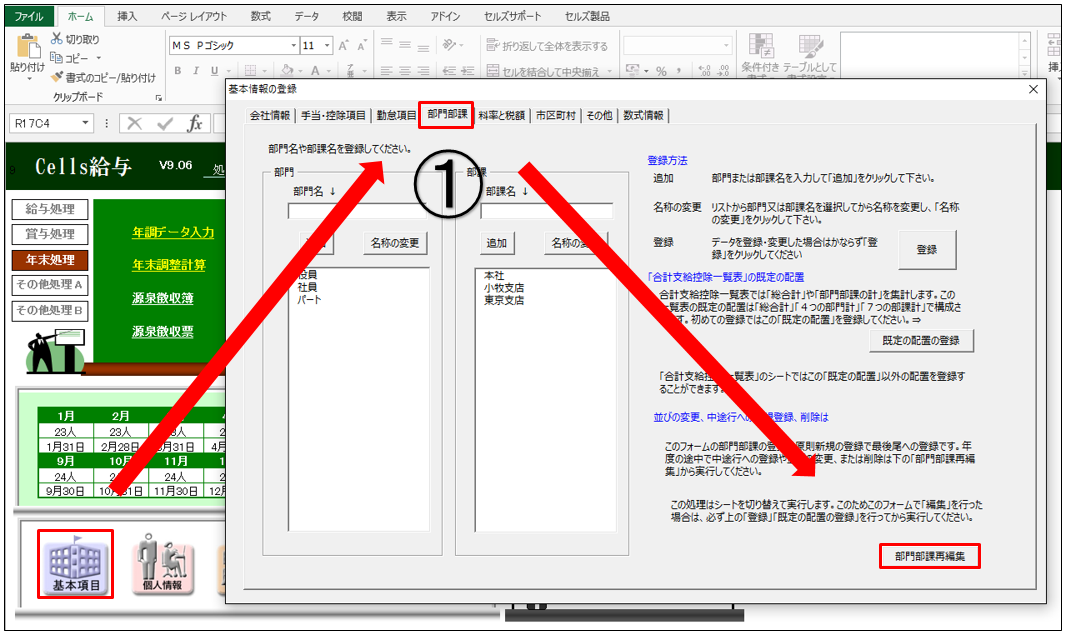Decrease font size with small A icon
The width and height of the screenshot is (1066, 637).
coord(361,46)
